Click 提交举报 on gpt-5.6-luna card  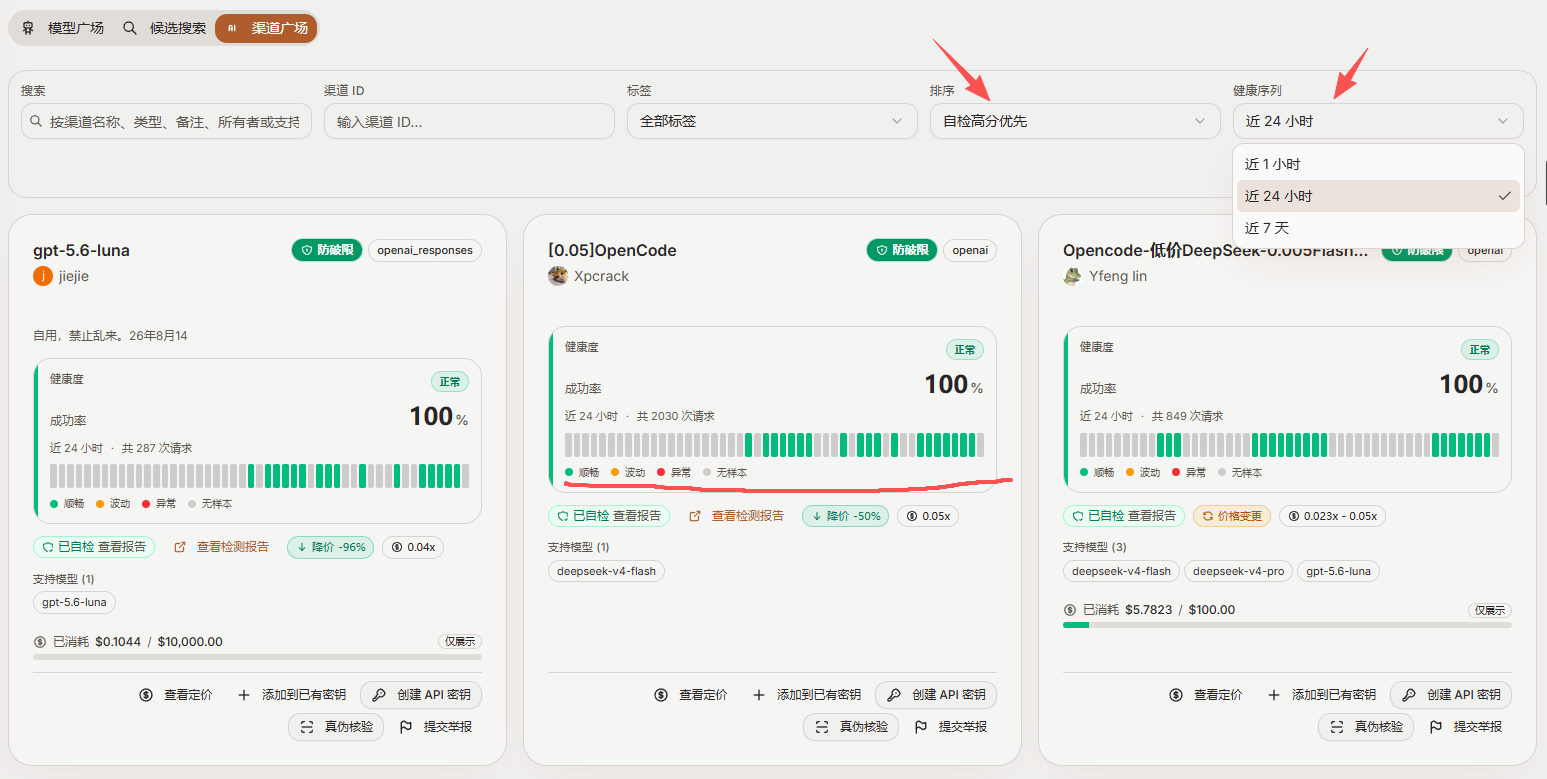coord(436,727)
